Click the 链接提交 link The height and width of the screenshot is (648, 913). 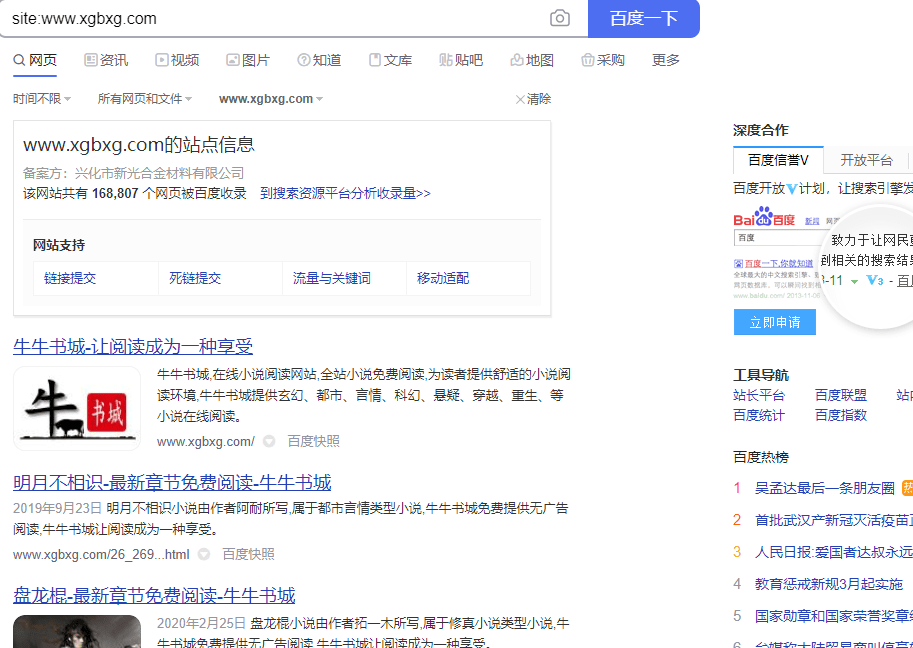coord(70,278)
